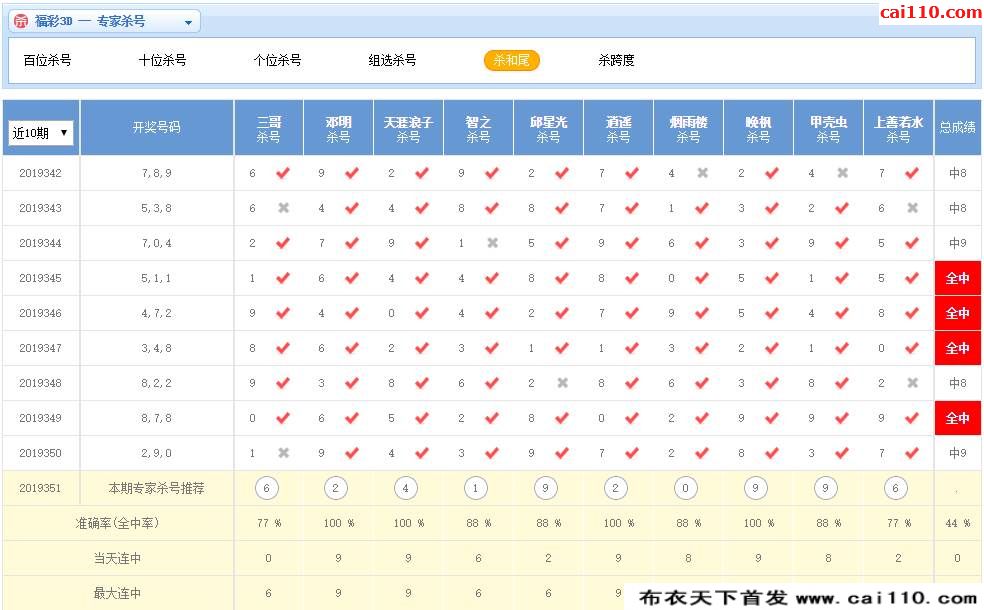This screenshot has height=610, width=984.
Task: Open the 近10期 period selector
Action: [41, 133]
